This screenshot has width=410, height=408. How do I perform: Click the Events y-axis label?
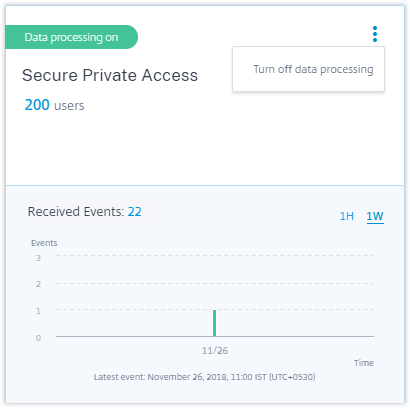[x=44, y=243]
